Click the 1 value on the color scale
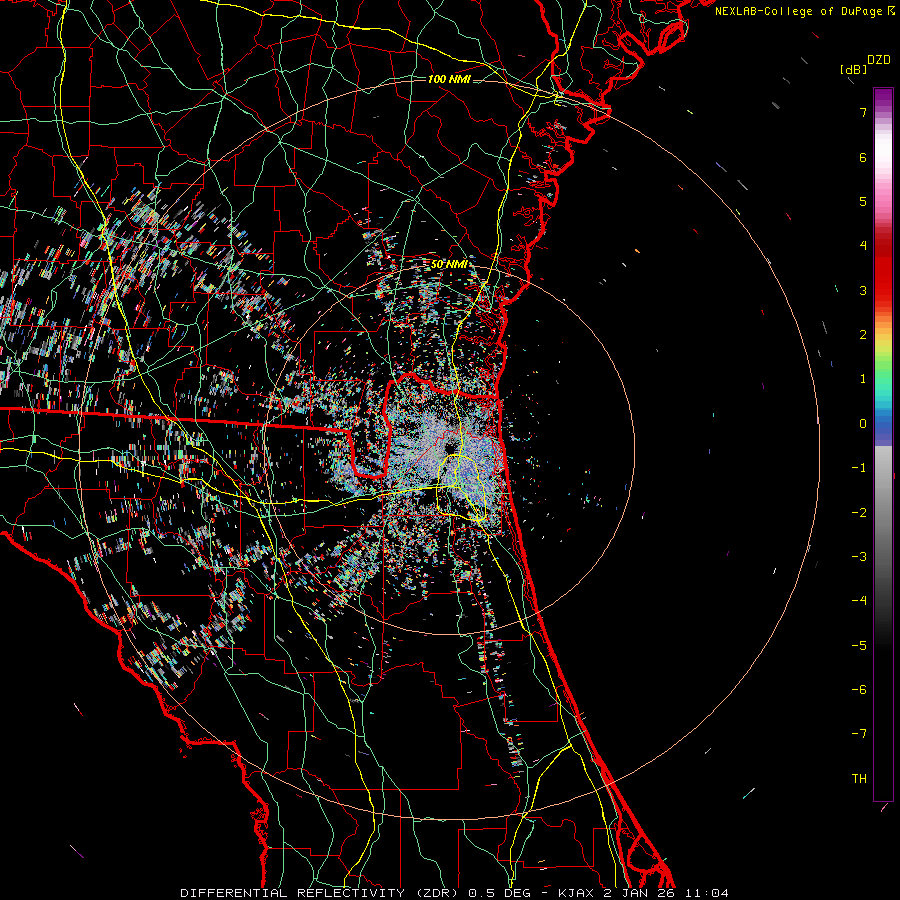 (x=863, y=379)
